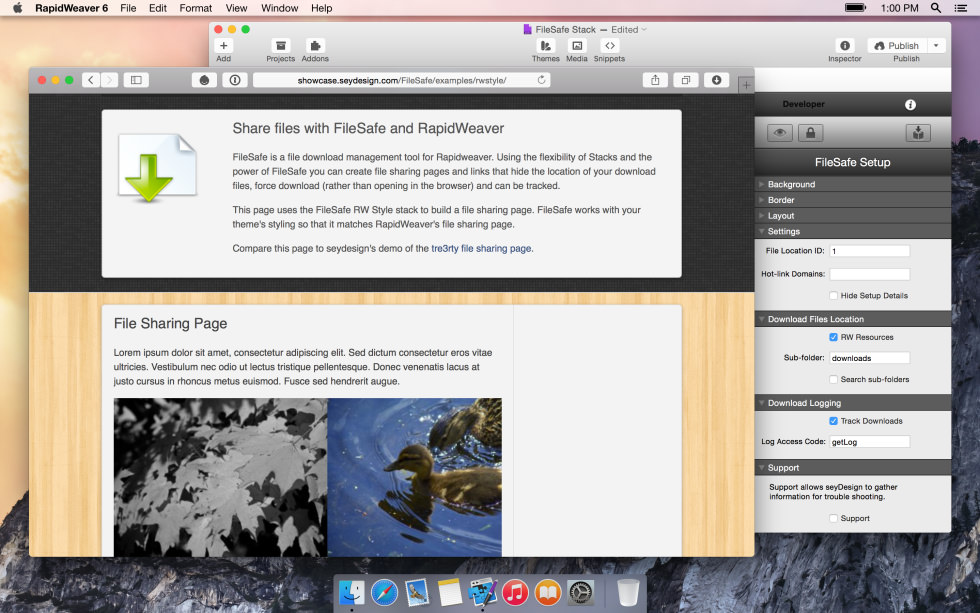Open the RapidWeaver 6 app menu
980x613 pixels.
point(71,8)
